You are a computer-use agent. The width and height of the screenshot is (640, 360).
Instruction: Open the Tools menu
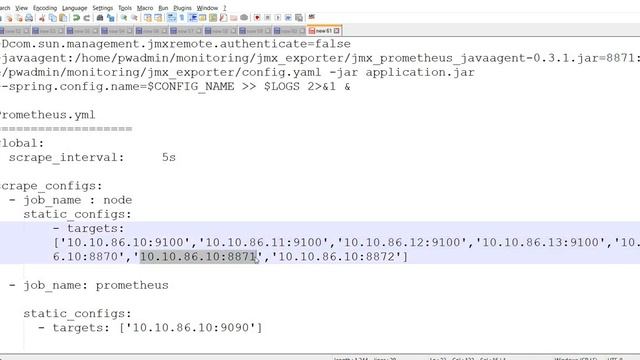click(125, 8)
